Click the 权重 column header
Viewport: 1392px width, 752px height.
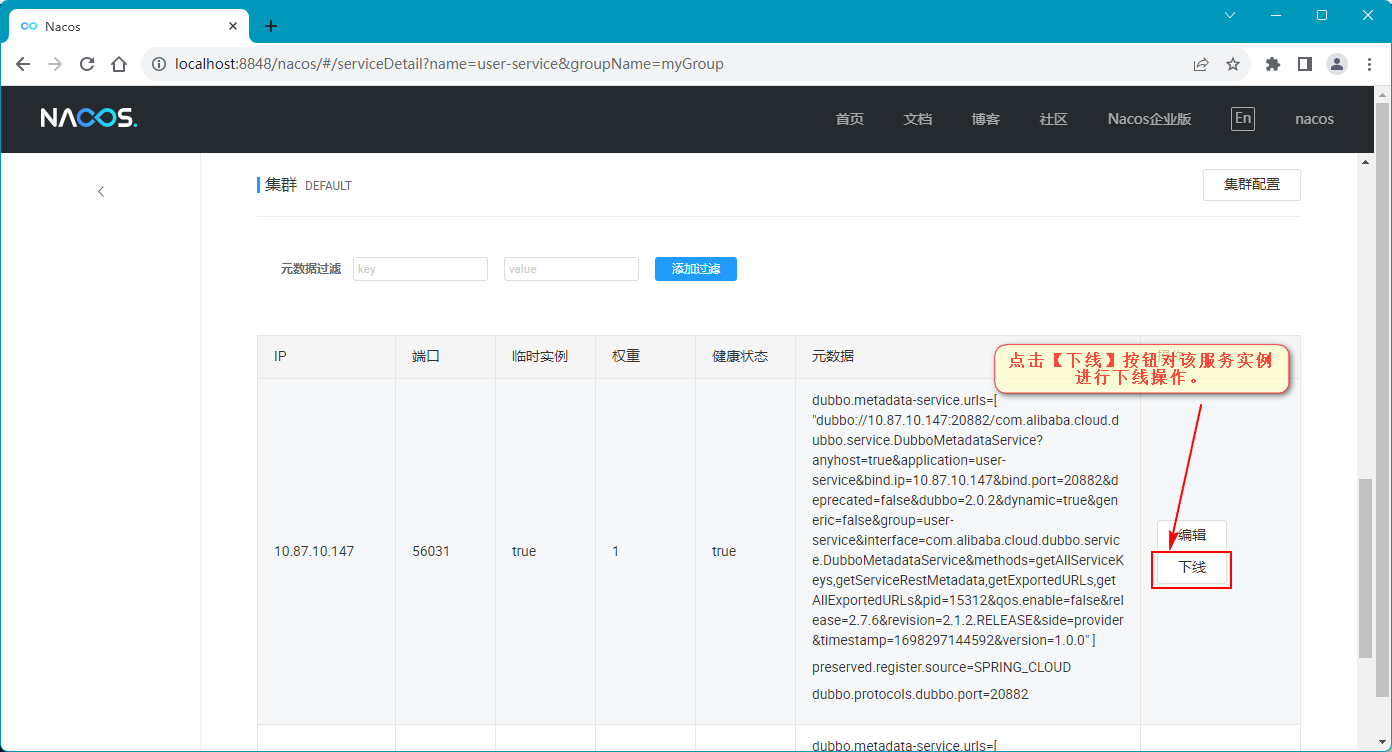tap(626, 356)
